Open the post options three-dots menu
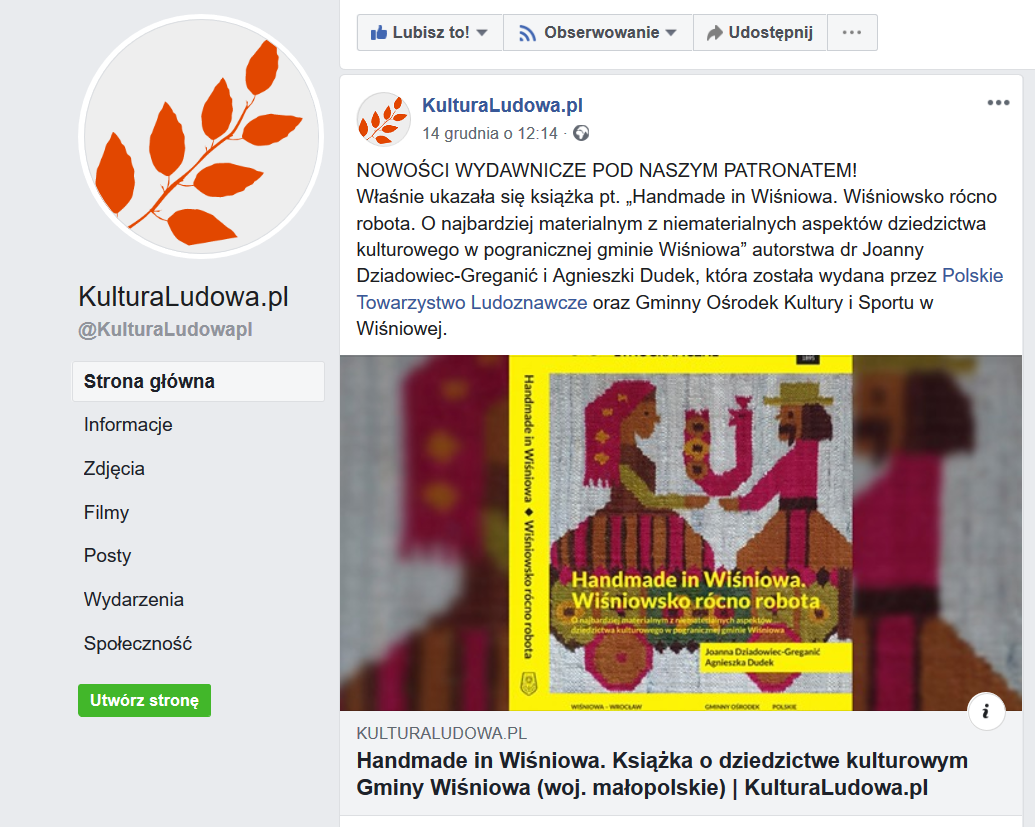Screen dimensions: 1035x827 [998, 102]
